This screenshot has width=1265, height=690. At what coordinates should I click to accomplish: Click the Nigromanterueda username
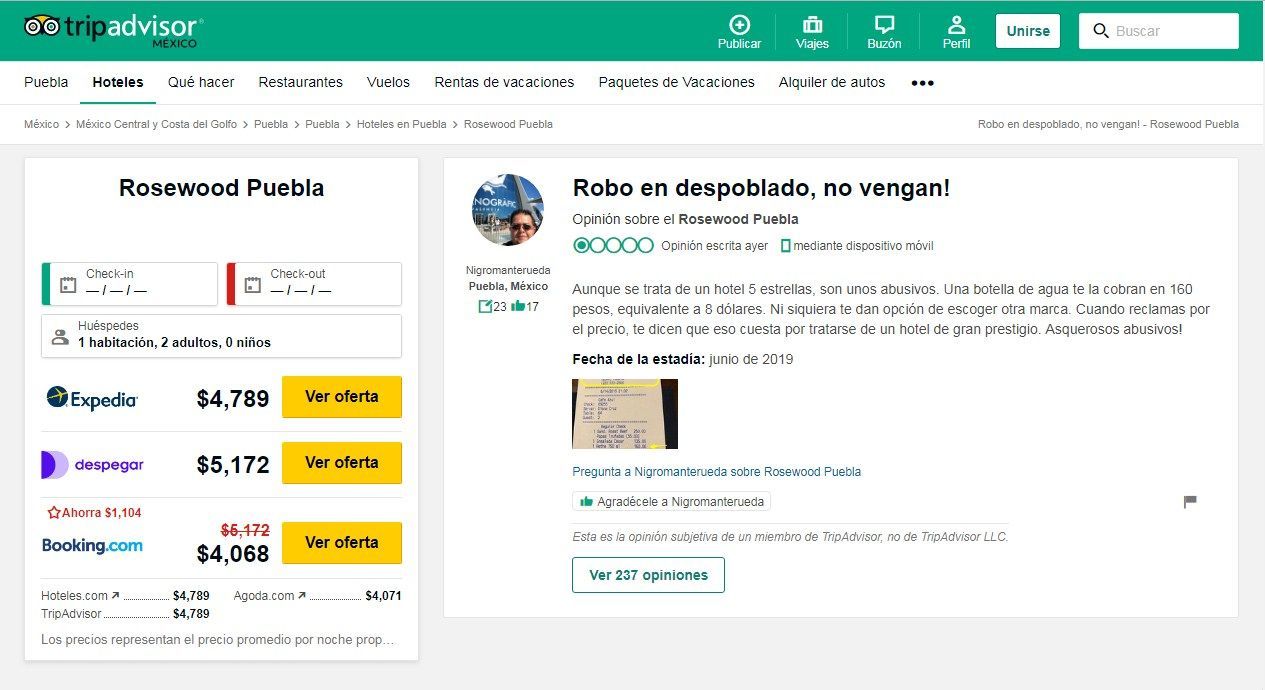[508, 270]
